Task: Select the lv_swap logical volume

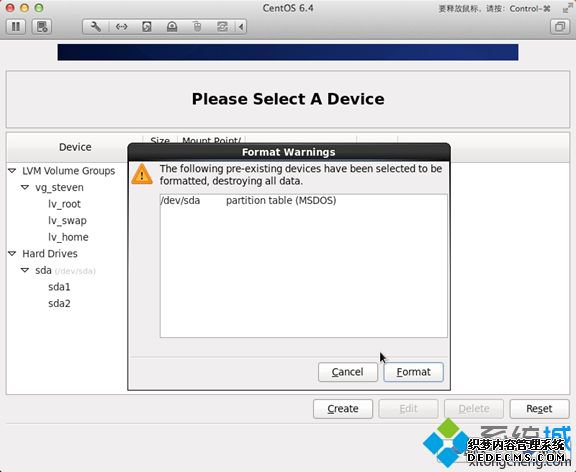Action: point(67,220)
